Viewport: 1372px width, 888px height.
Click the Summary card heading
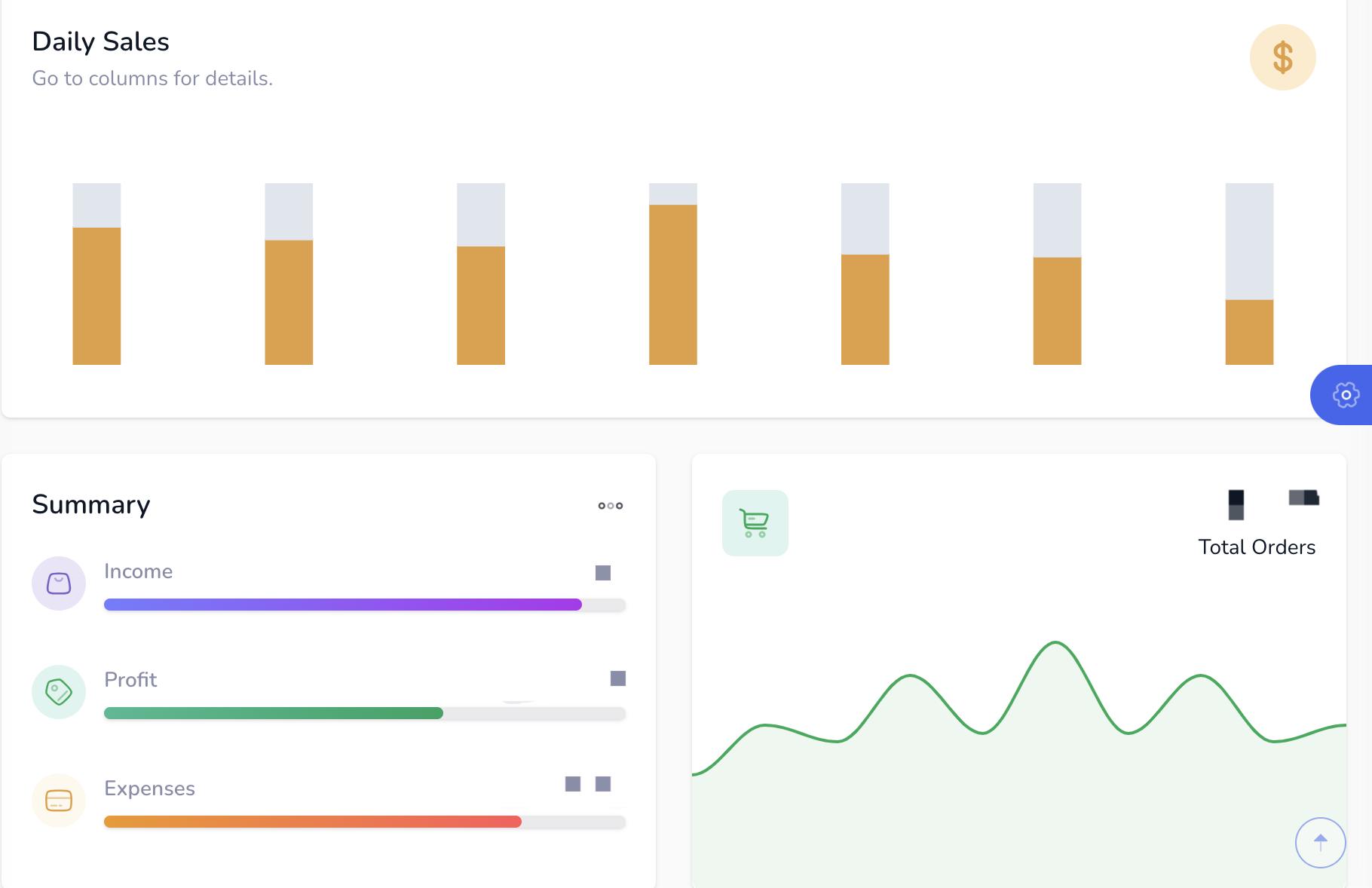click(91, 504)
